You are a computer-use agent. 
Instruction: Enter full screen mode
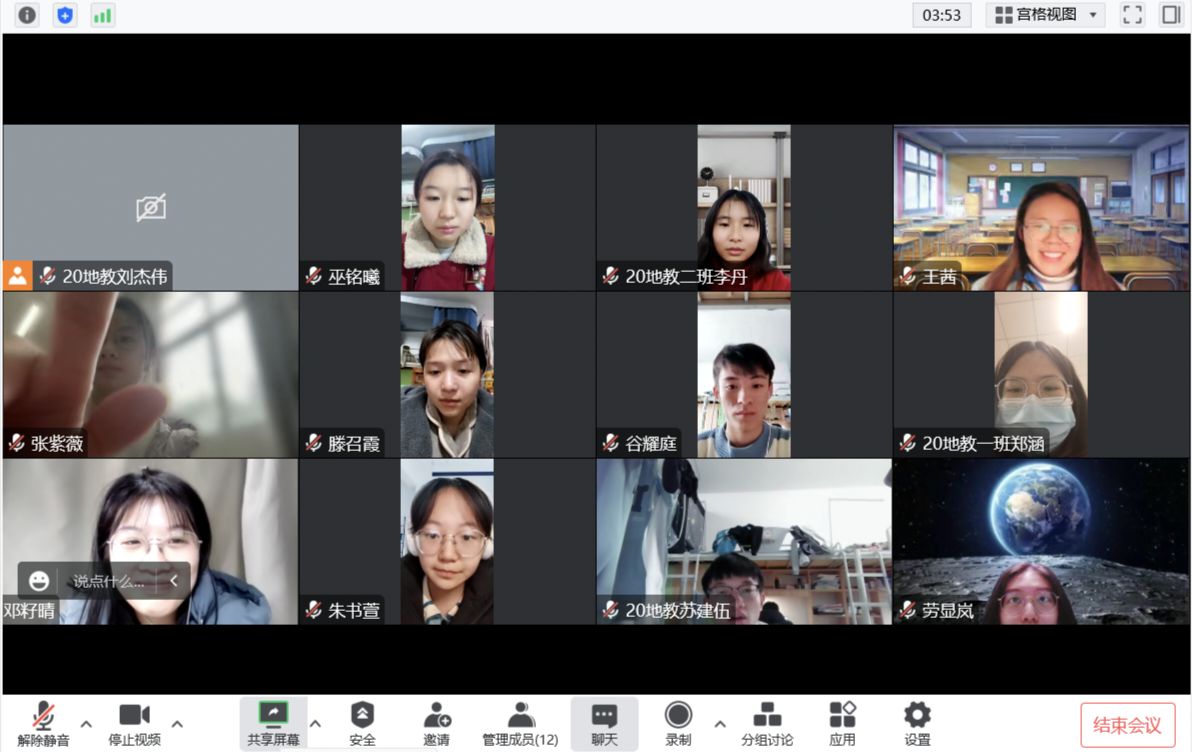tap(1132, 15)
